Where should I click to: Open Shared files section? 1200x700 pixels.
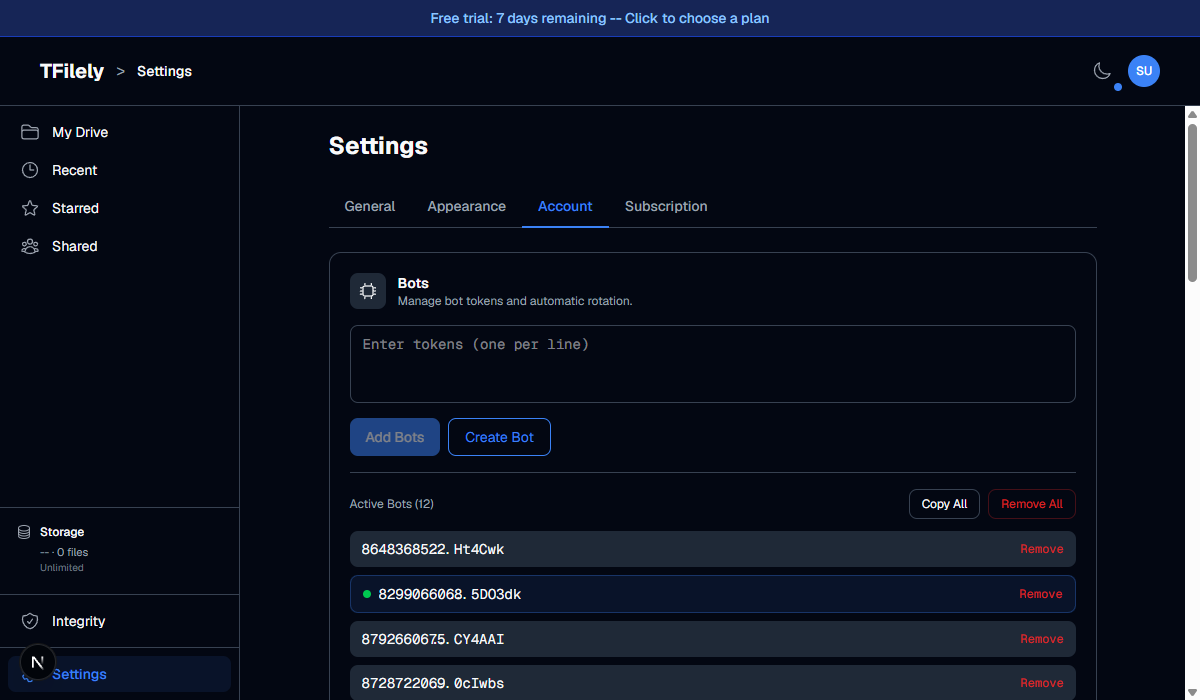point(119,246)
